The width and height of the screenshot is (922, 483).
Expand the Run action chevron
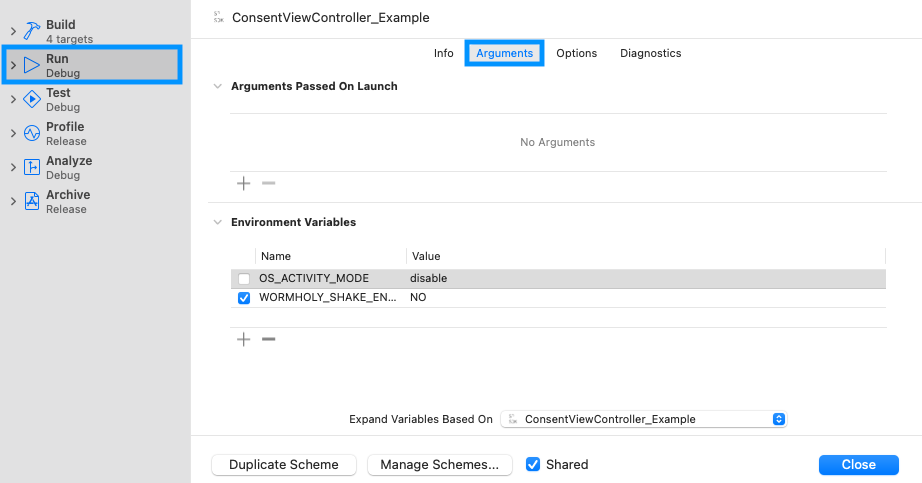(13, 65)
